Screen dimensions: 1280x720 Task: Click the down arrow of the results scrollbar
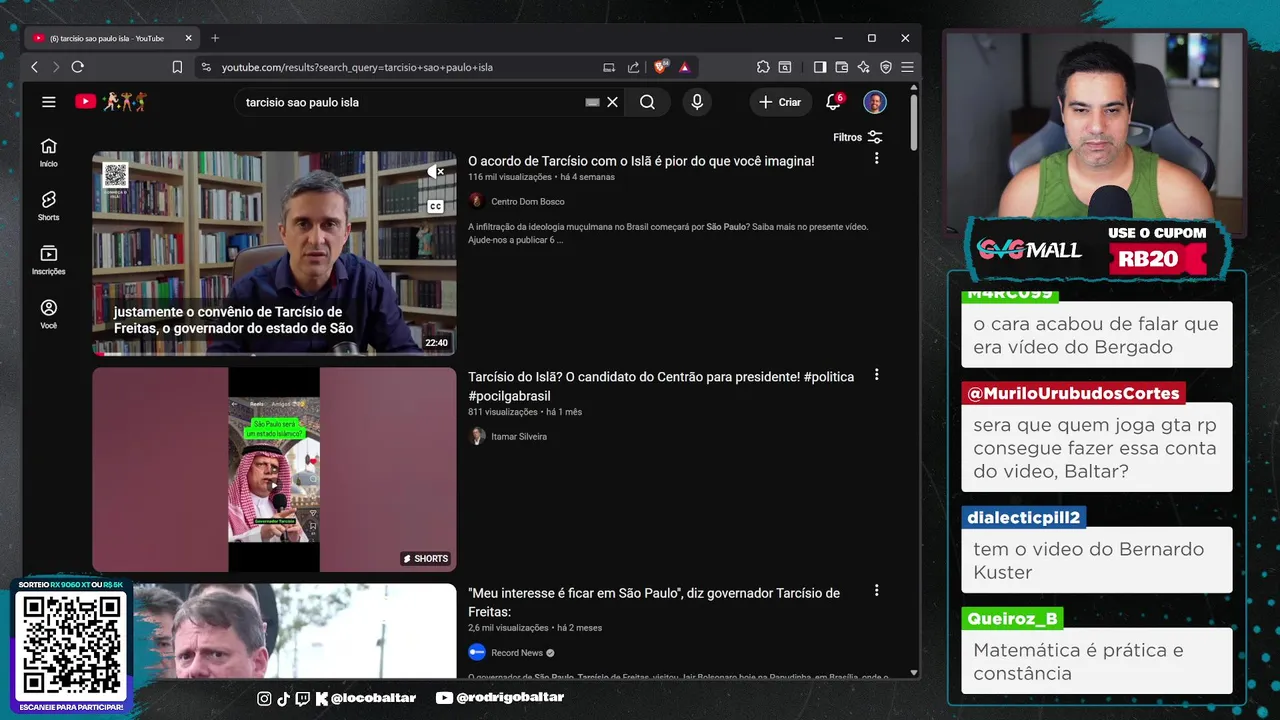[914, 673]
